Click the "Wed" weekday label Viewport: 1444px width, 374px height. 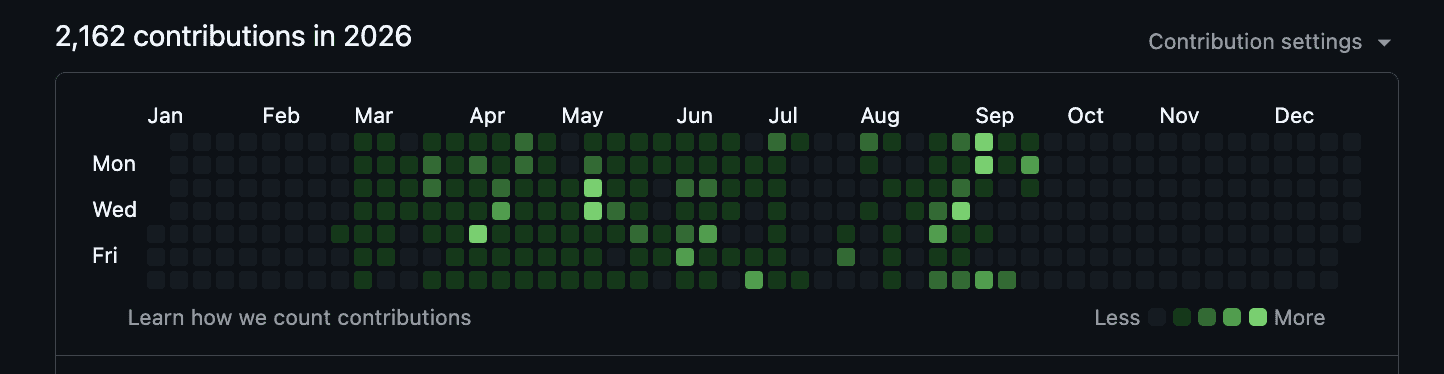pyautogui.click(x=114, y=210)
